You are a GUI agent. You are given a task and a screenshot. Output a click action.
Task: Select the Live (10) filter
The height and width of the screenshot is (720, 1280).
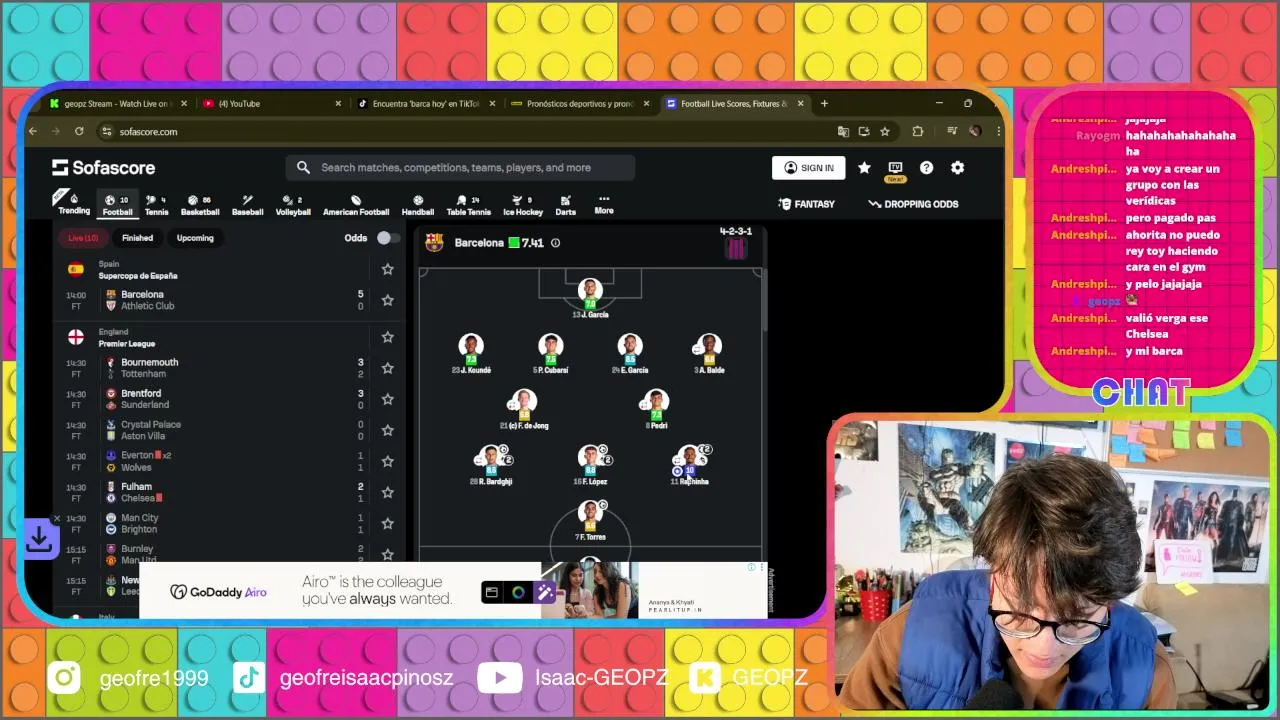tap(83, 238)
